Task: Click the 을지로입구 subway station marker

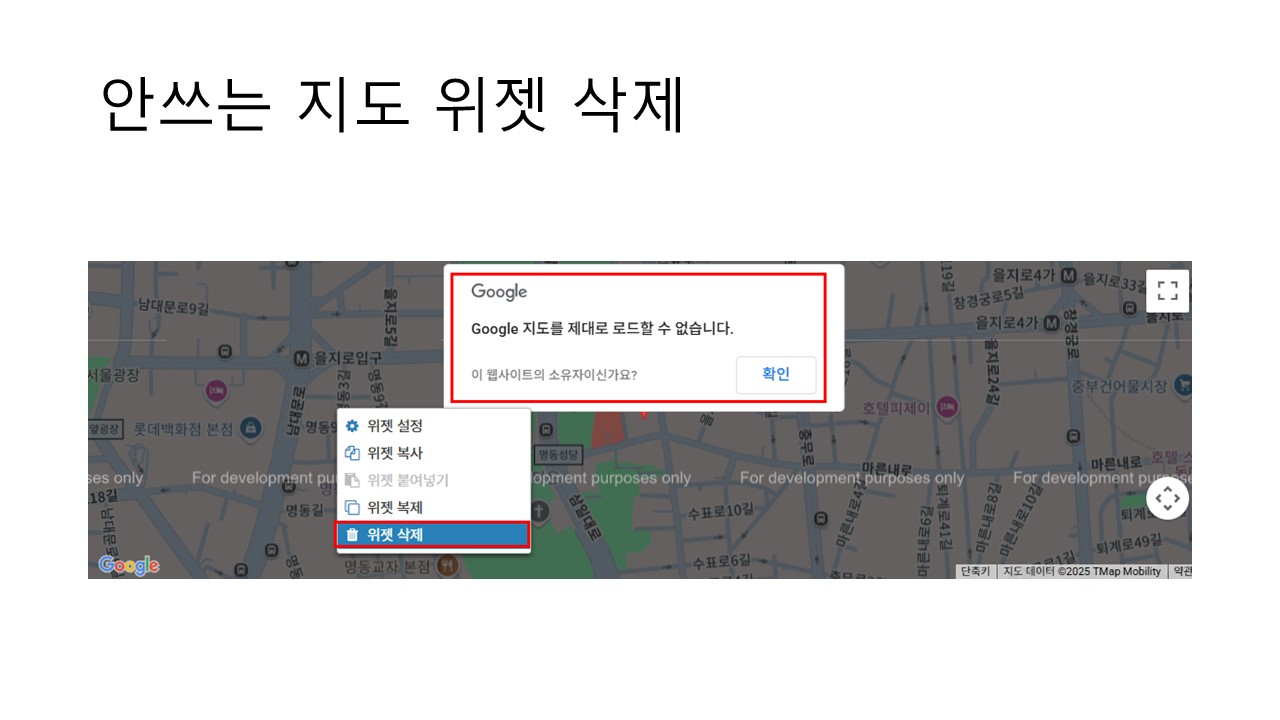Action: coord(301,357)
